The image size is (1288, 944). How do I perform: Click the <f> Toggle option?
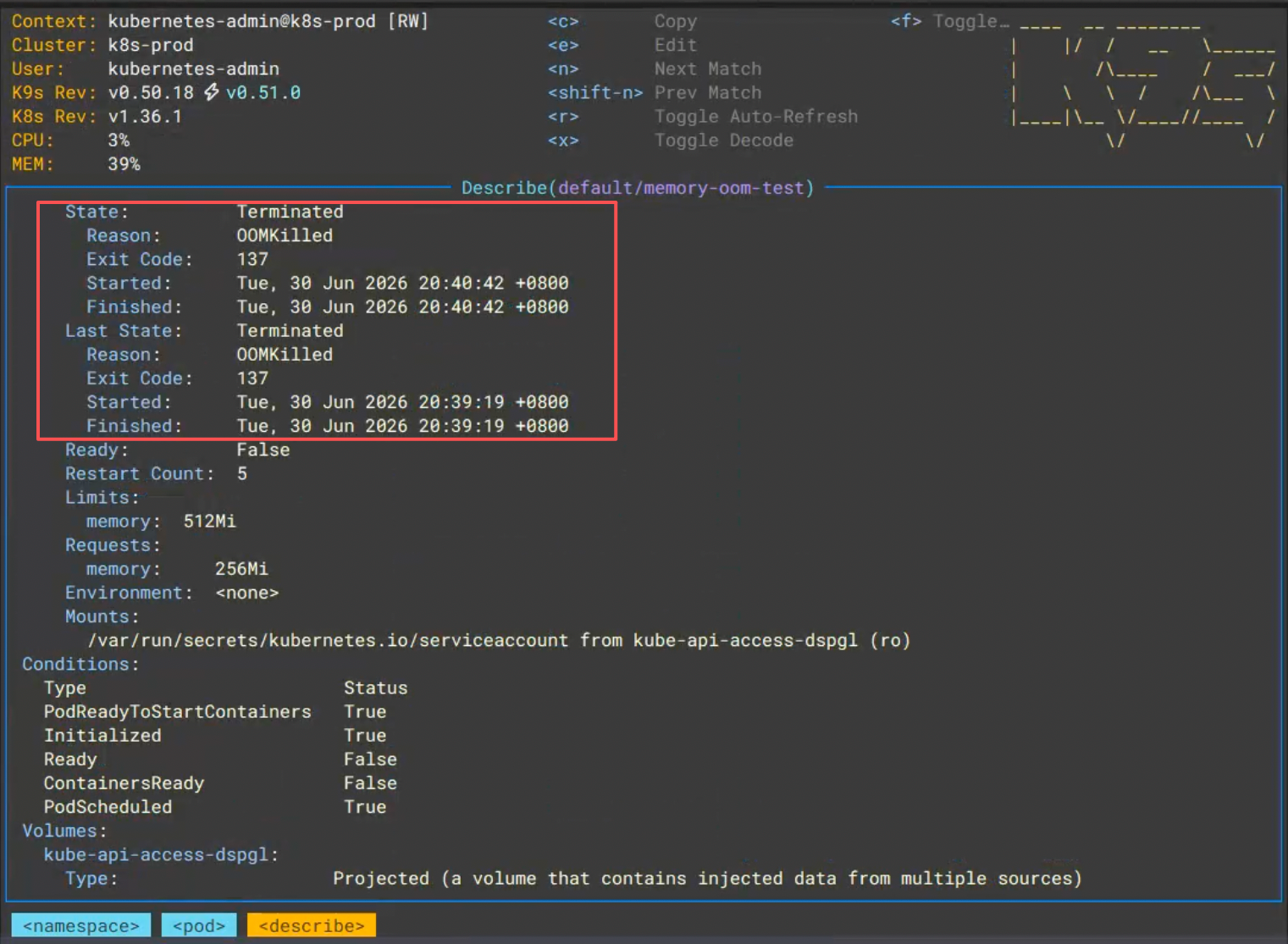949,21
